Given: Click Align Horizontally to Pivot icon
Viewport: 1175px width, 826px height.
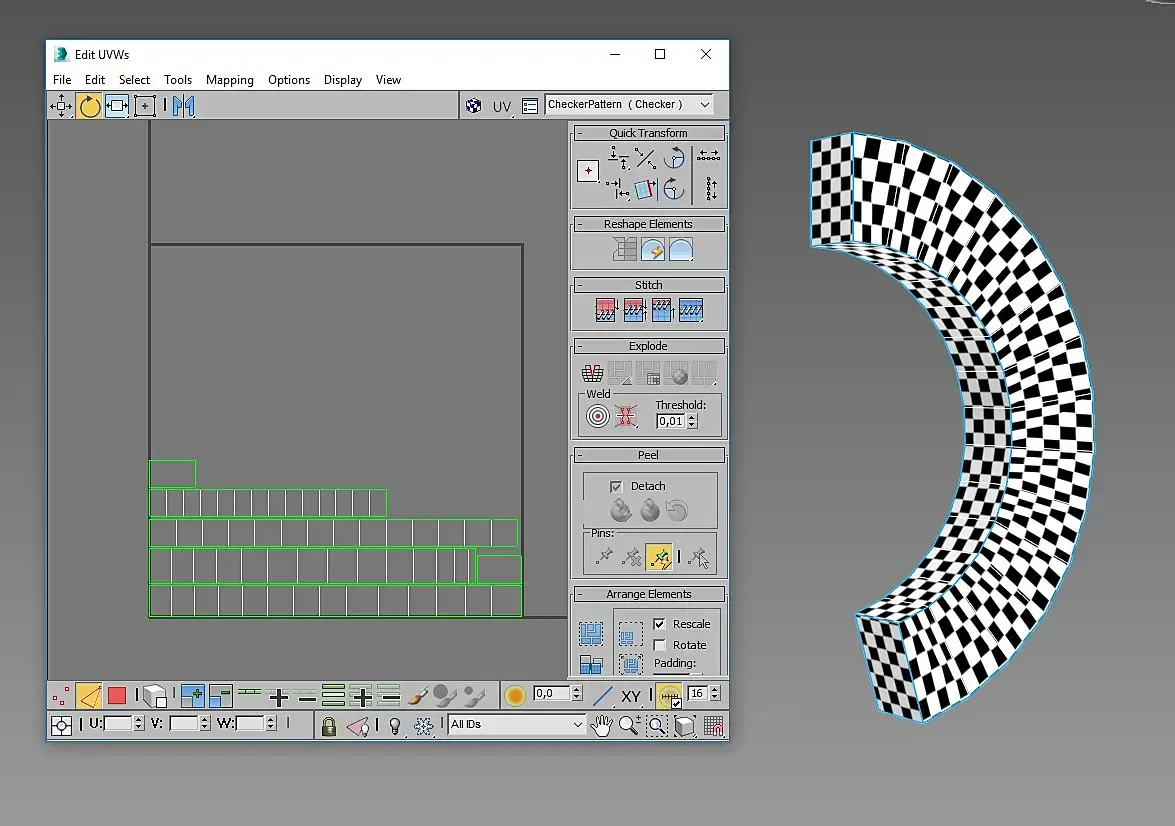Looking at the screenshot, I should pos(618,157).
